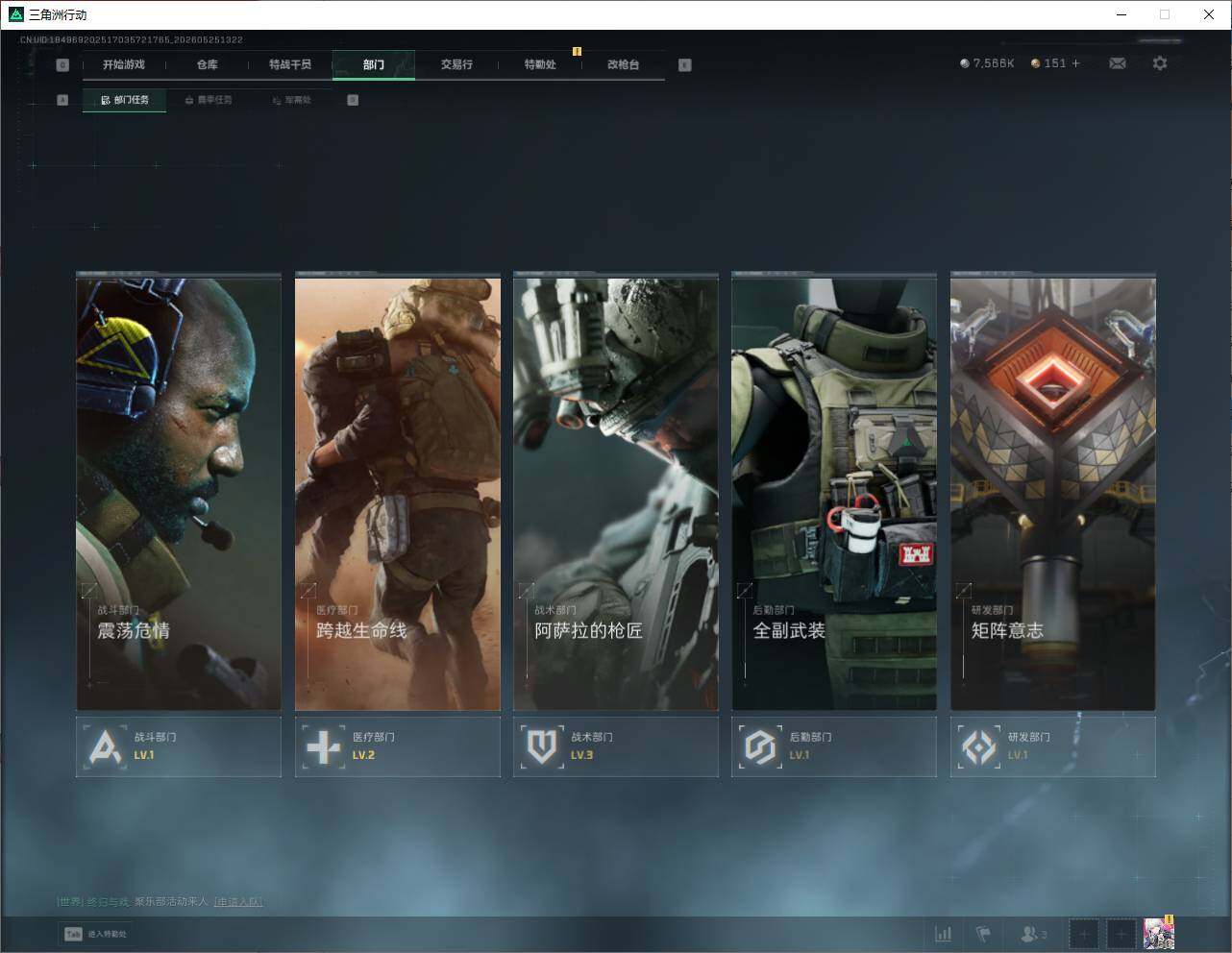Click the silver coin icon beside 7,588K
The height and width of the screenshot is (953, 1232).
[965, 63]
